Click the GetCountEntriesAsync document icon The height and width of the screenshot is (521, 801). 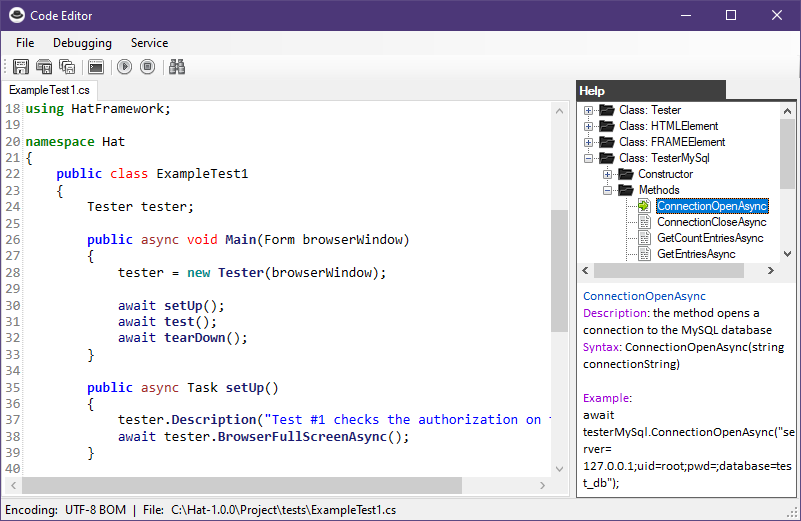coord(644,238)
